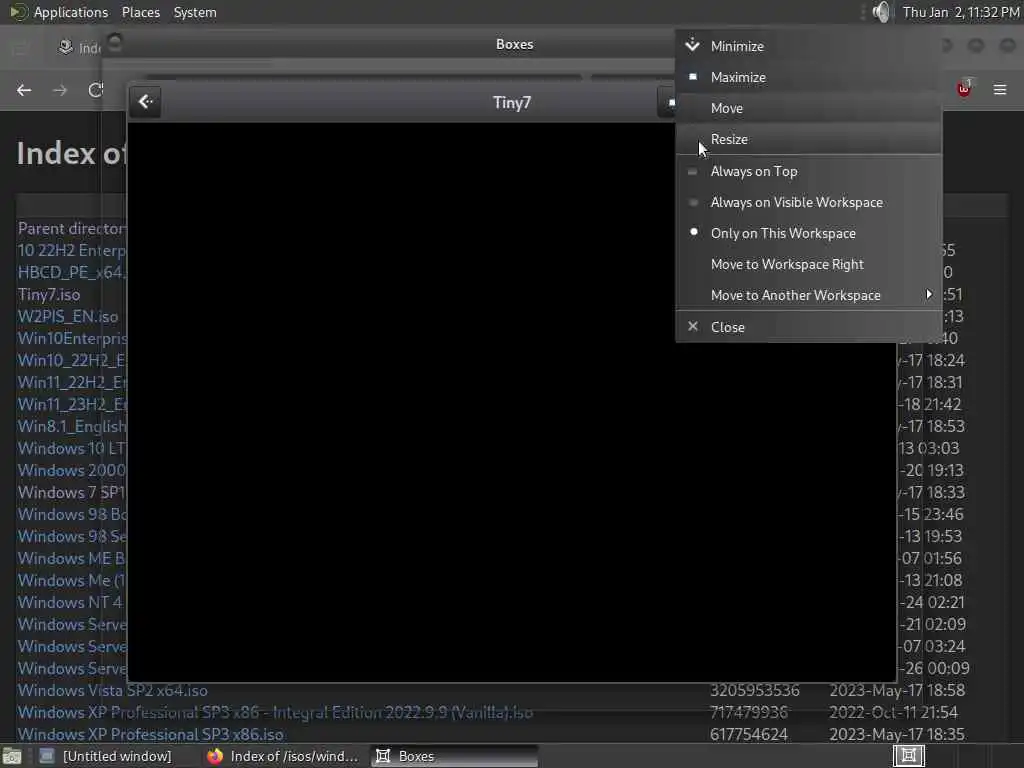Click the back arrow in Tiny7 header
The image size is (1024, 768).
[146, 102]
